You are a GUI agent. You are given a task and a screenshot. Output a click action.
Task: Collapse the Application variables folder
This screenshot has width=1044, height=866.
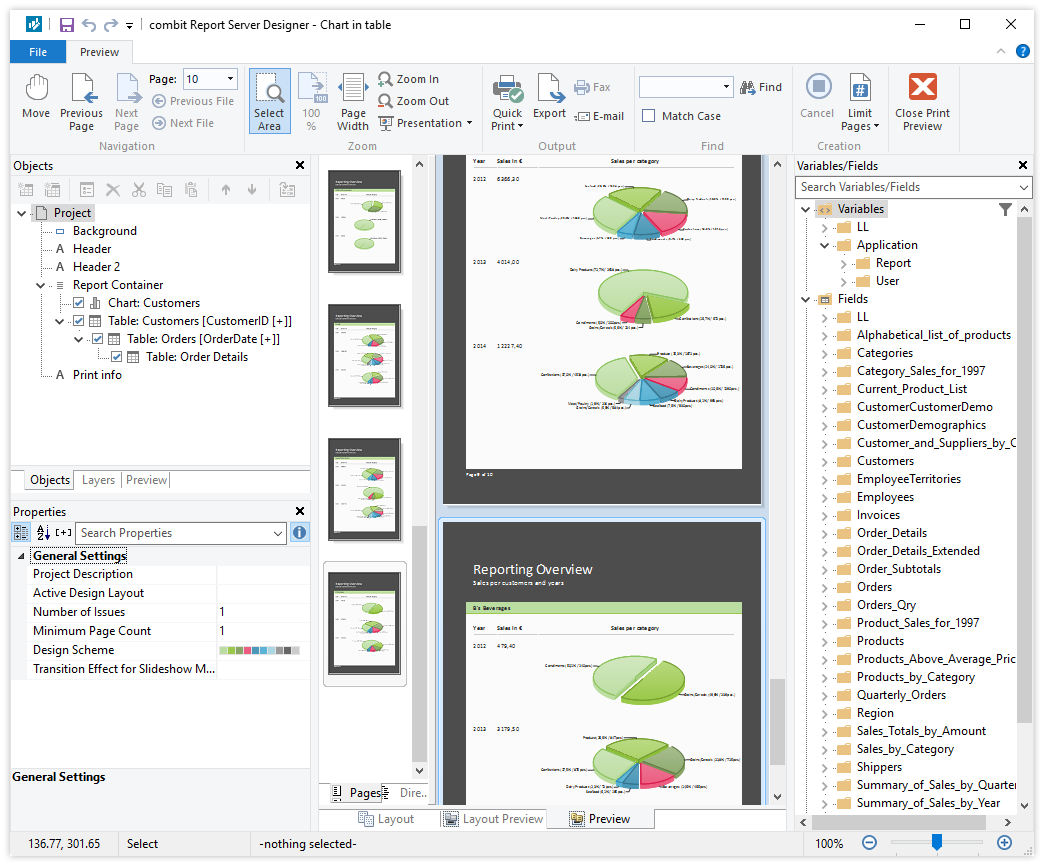coord(825,246)
